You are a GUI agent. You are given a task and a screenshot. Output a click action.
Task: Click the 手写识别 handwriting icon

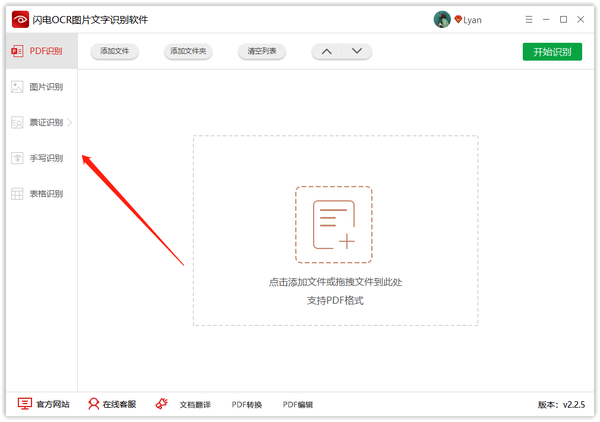click(x=17, y=158)
